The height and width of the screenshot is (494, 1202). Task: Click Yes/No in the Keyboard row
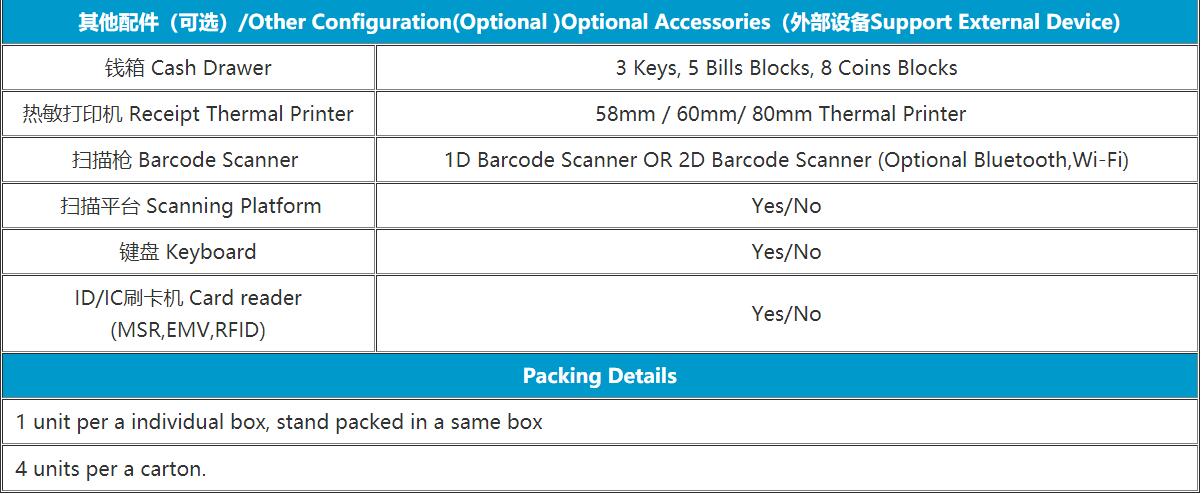786,252
